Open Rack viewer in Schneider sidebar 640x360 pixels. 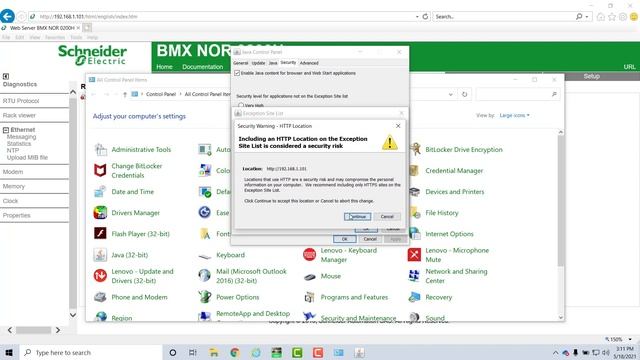point(19,116)
